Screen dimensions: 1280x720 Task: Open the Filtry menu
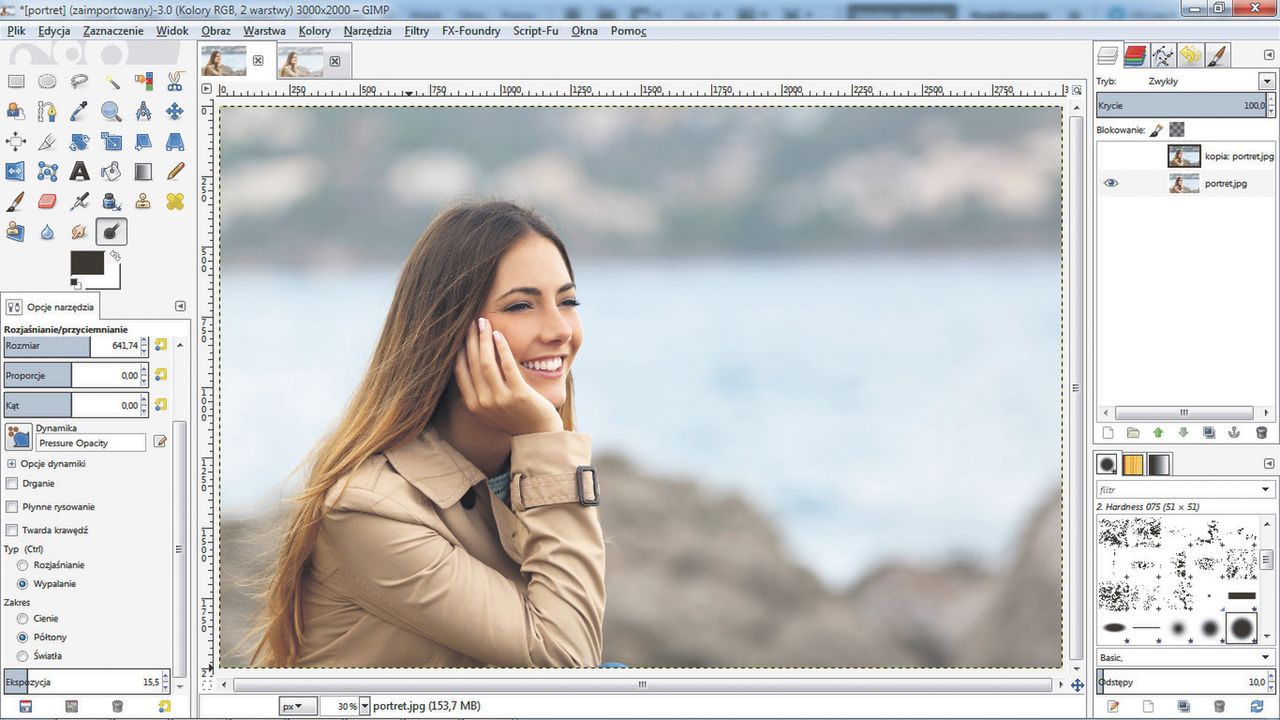417,31
